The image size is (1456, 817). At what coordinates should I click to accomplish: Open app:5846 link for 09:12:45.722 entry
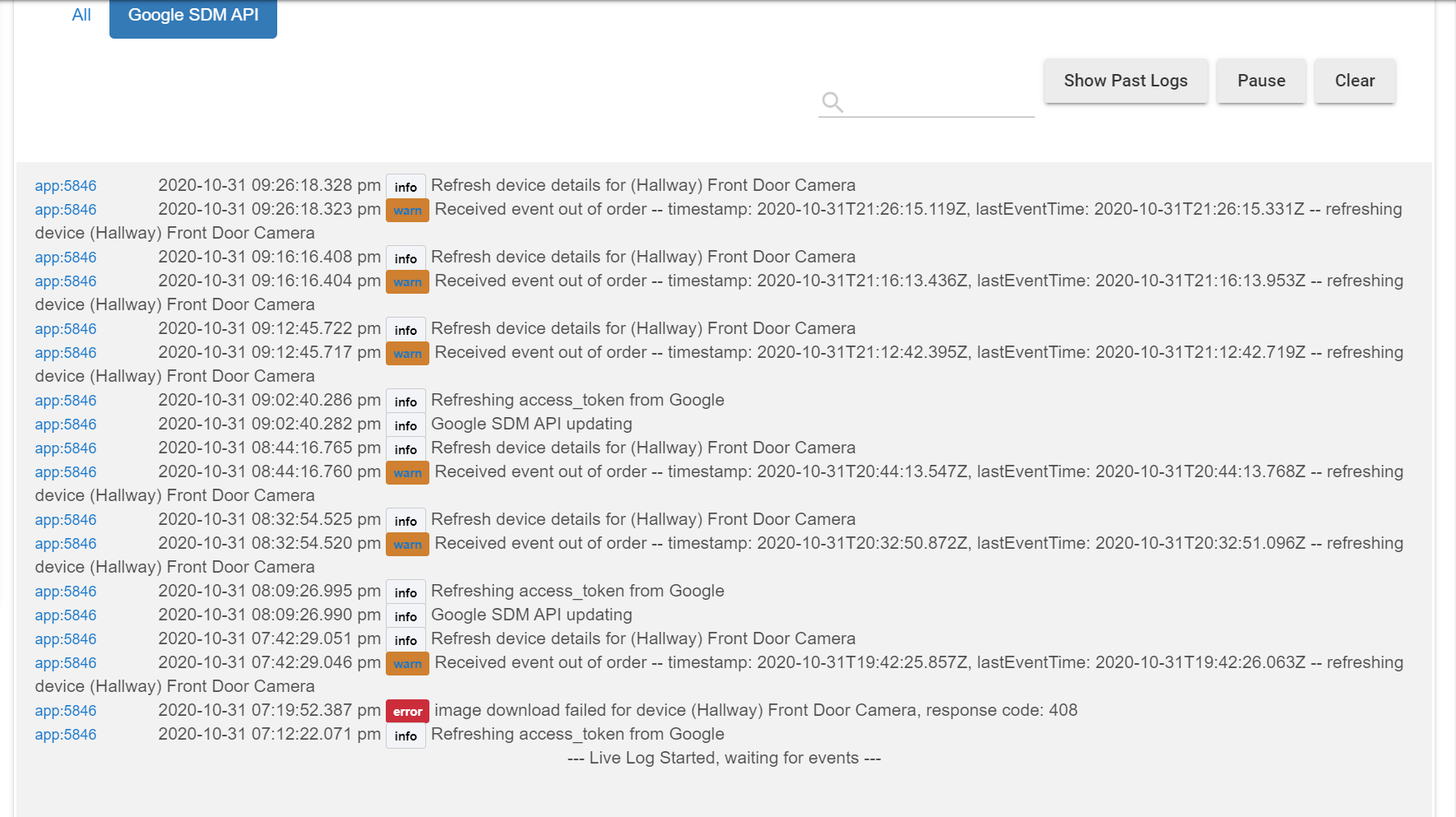pyautogui.click(x=66, y=329)
